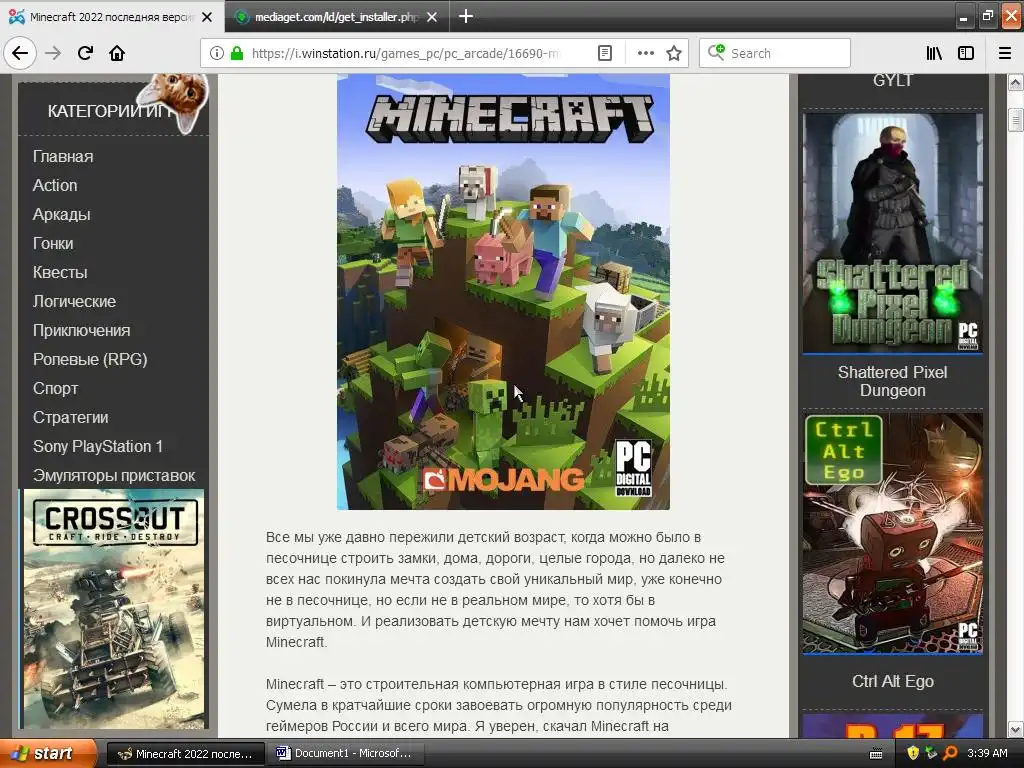Close the Minecraft 2022 tab
Image resolution: width=1024 pixels, height=768 pixels.
pos(207,17)
